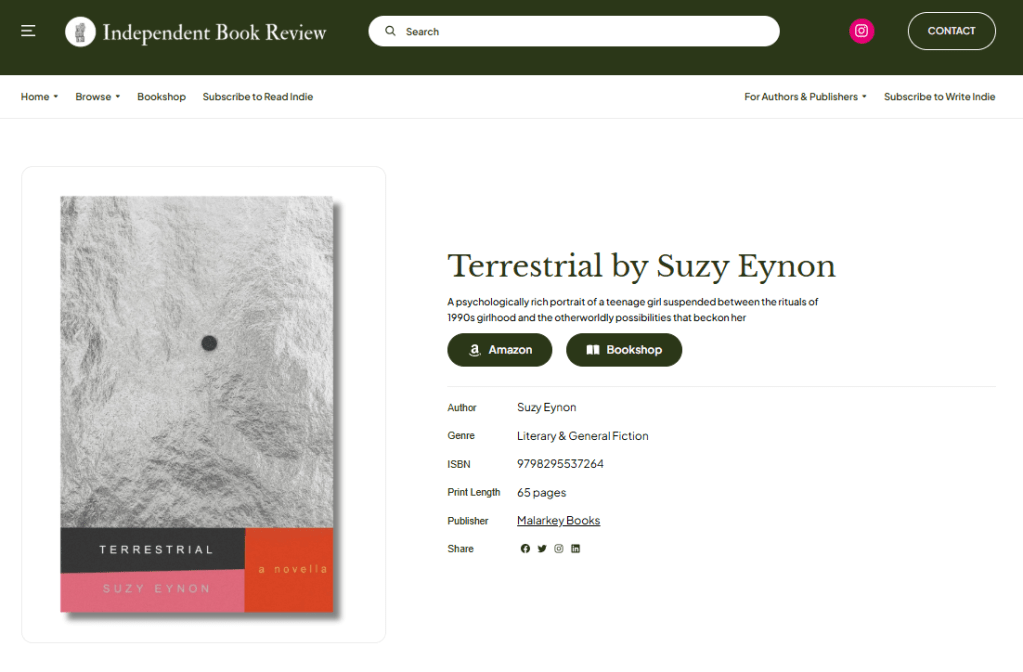The image size is (1023, 672).
Task: Share on Facebook icon
Action: click(525, 549)
